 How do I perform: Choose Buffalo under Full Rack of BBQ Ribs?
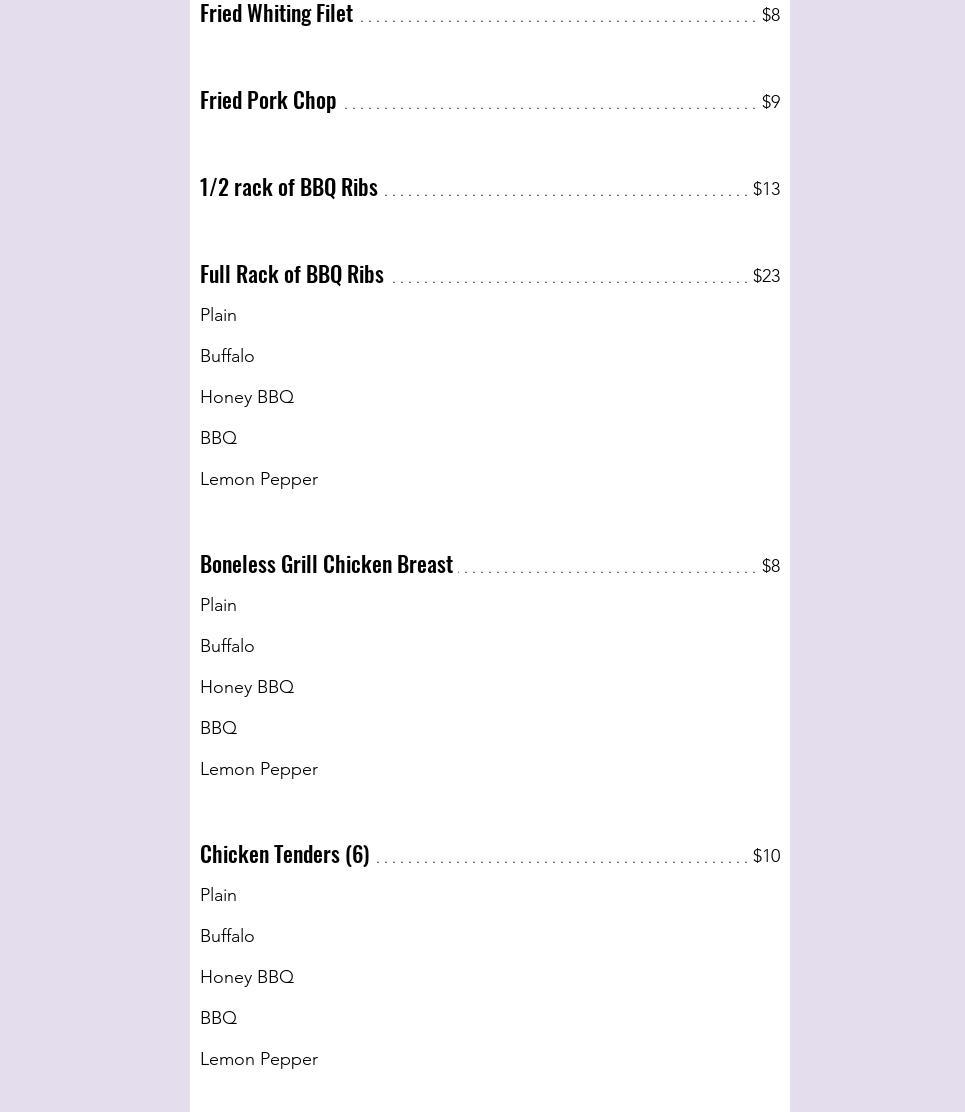pyautogui.click(x=227, y=357)
